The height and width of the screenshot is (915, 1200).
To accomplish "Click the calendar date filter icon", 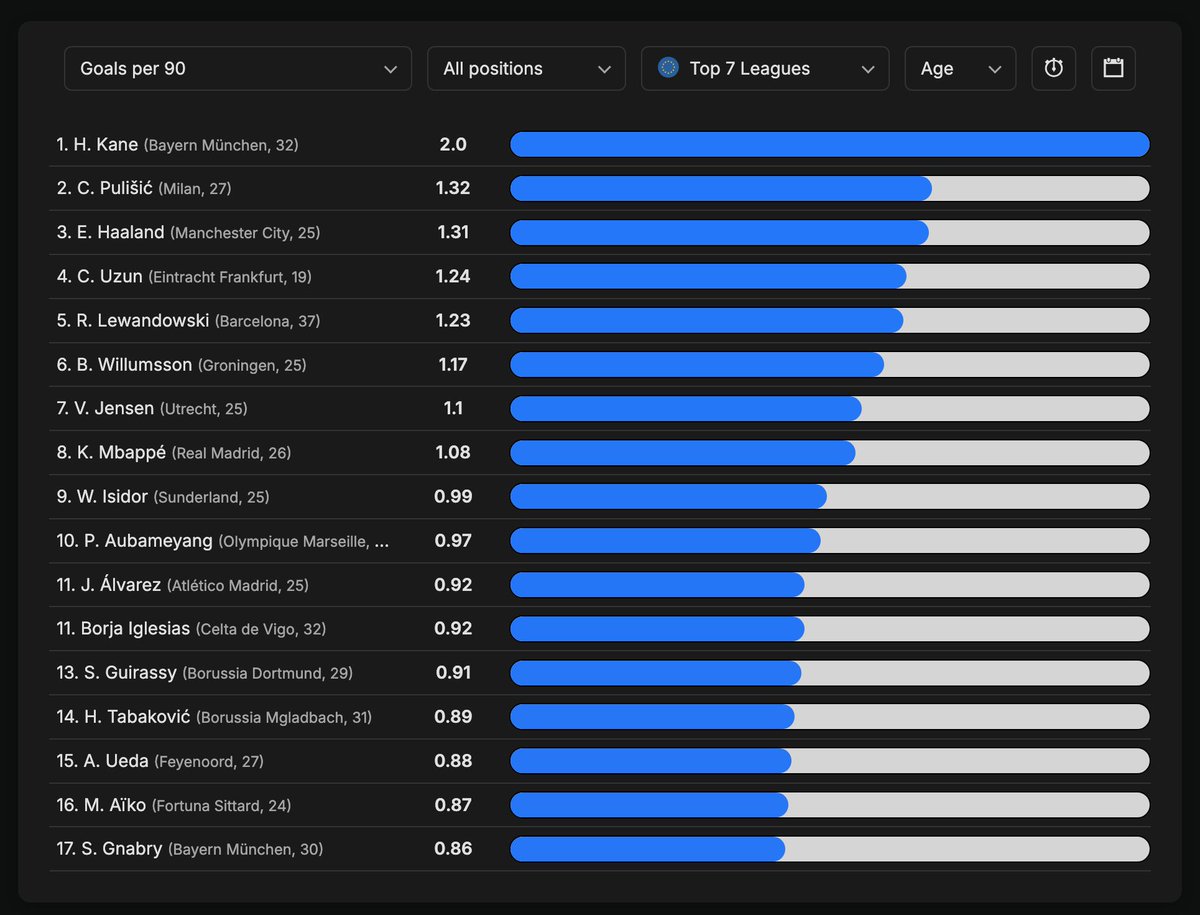I will pos(1113,69).
